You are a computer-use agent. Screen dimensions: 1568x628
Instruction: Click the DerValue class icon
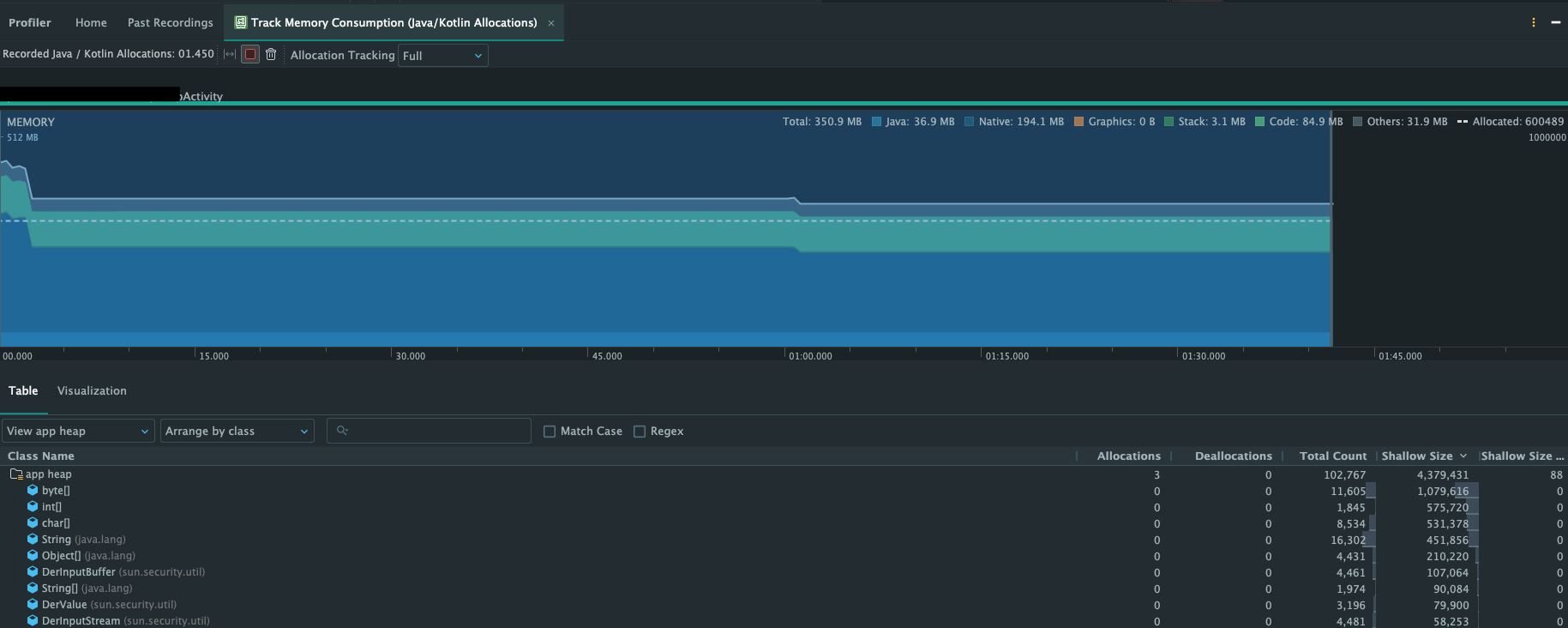tap(33, 604)
